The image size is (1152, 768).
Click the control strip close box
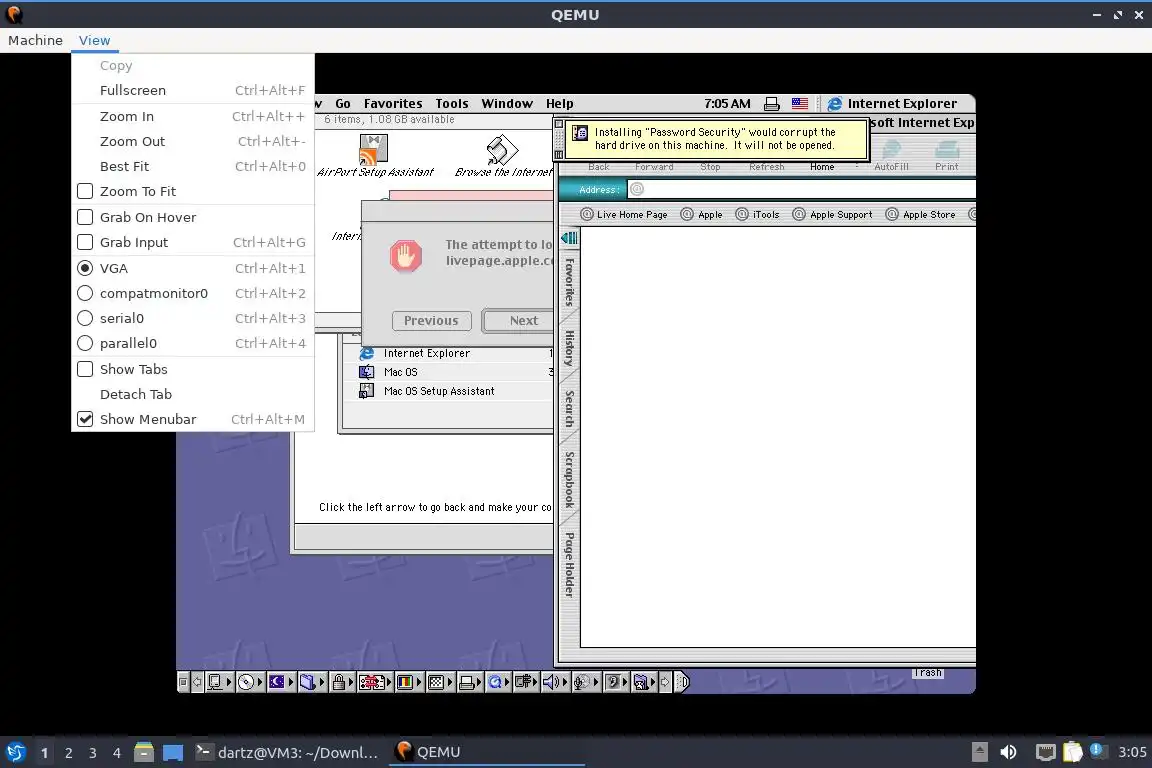coord(183,682)
